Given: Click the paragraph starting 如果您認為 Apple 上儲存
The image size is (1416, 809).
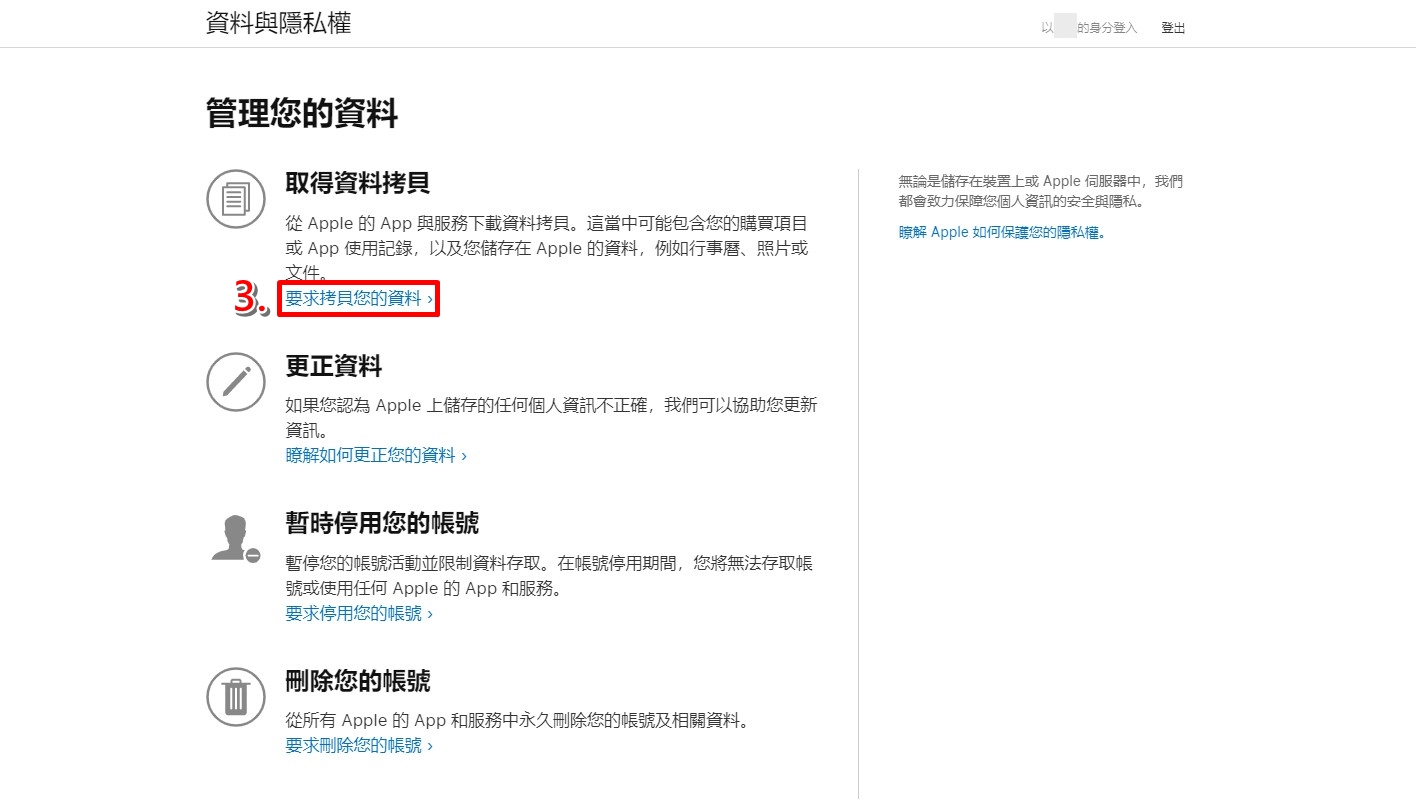Looking at the screenshot, I should pyautogui.click(x=552, y=418).
